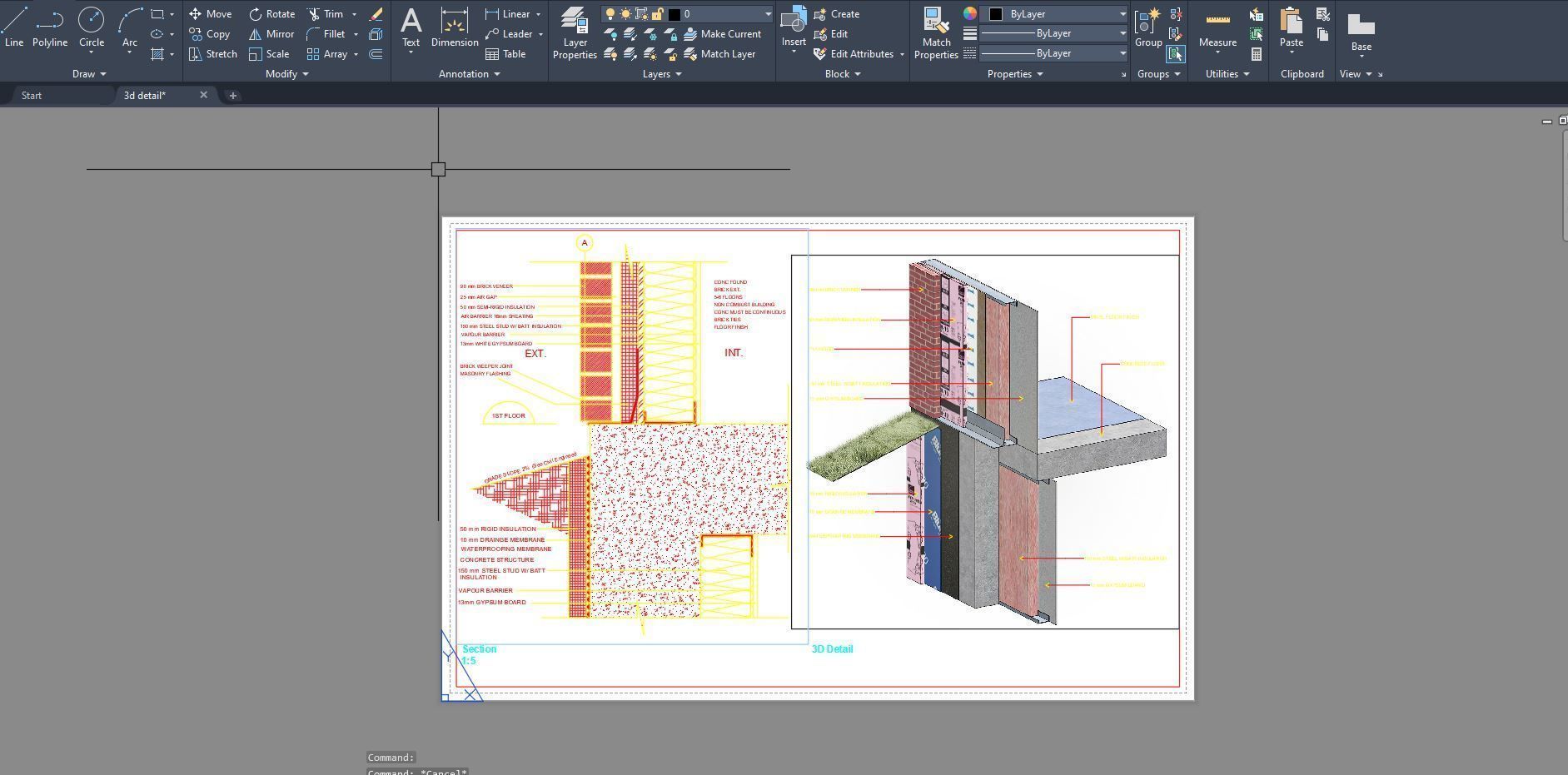The width and height of the screenshot is (1568, 775).
Task: Expand the Properties panel
Action: pyautogui.click(x=1015, y=74)
